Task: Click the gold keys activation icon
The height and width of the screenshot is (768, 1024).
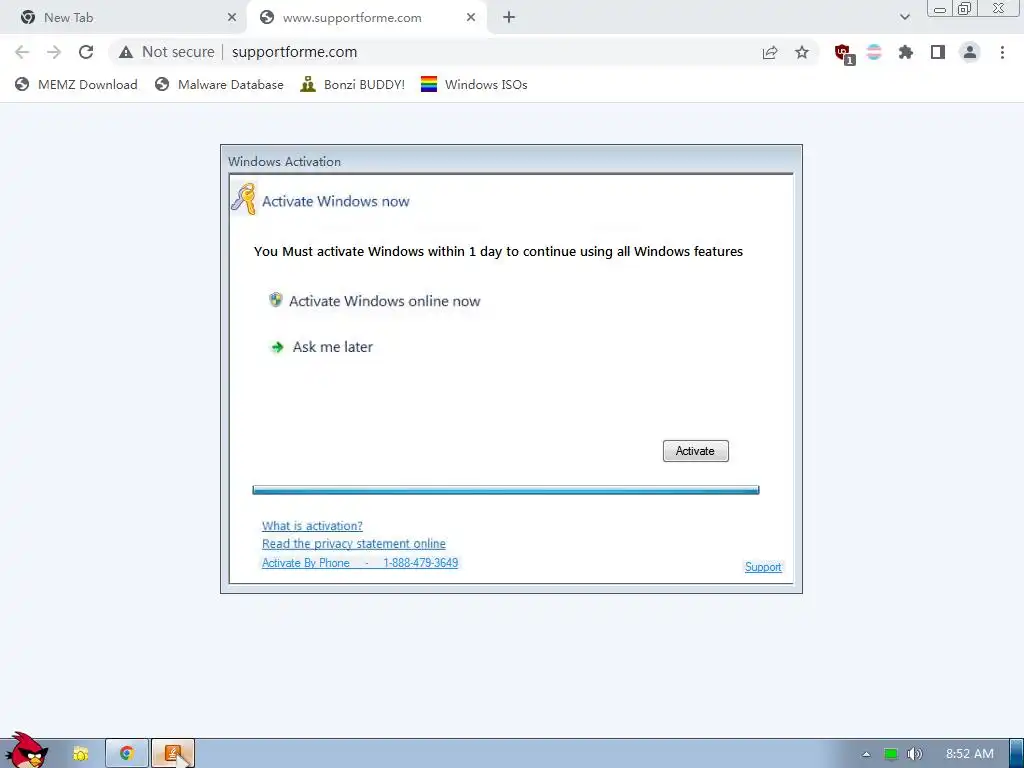Action: (x=244, y=200)
